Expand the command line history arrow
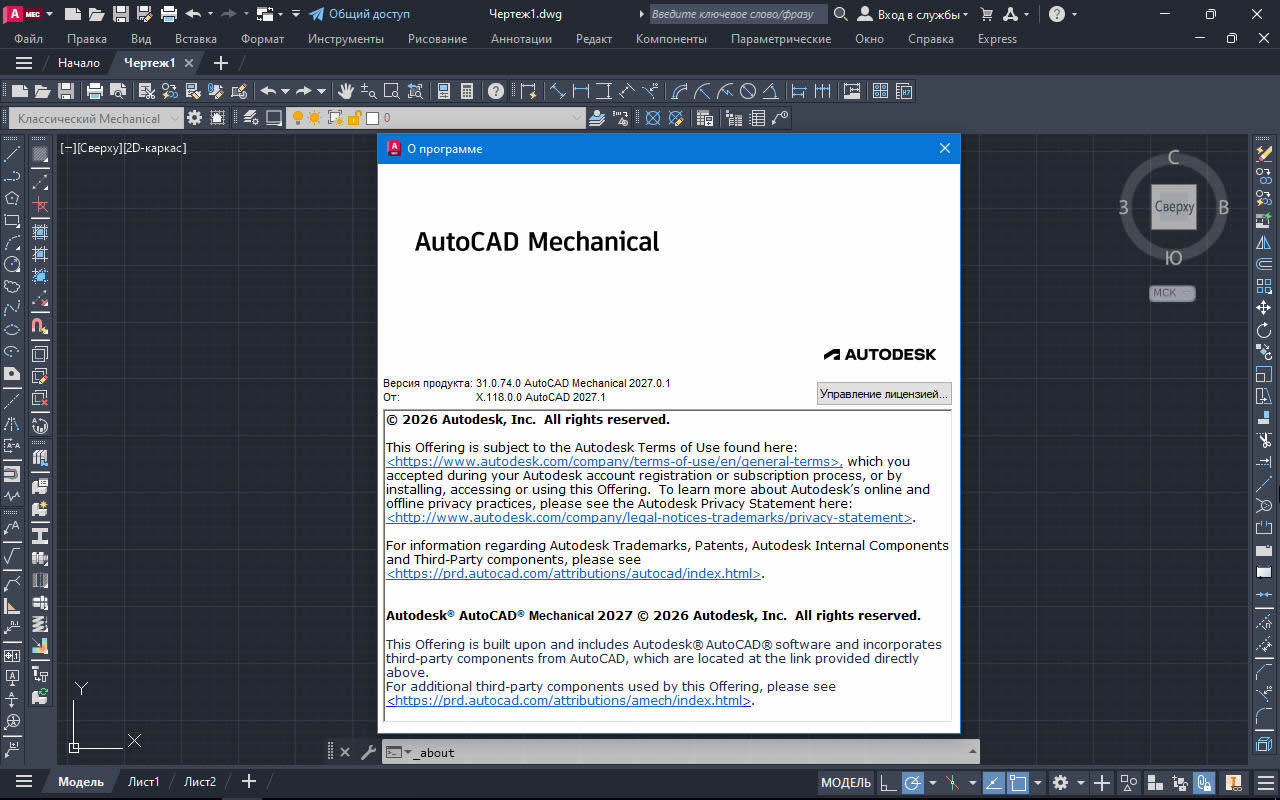 click(x=972, y=752)
